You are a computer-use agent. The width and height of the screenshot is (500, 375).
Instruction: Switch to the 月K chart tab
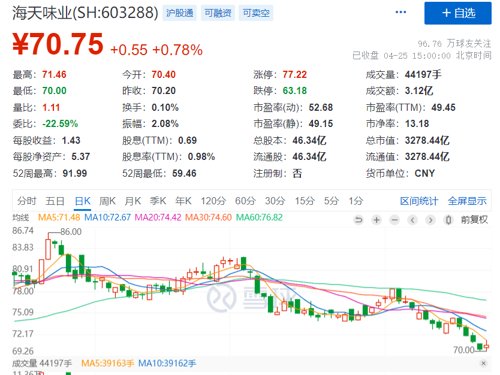133,201
